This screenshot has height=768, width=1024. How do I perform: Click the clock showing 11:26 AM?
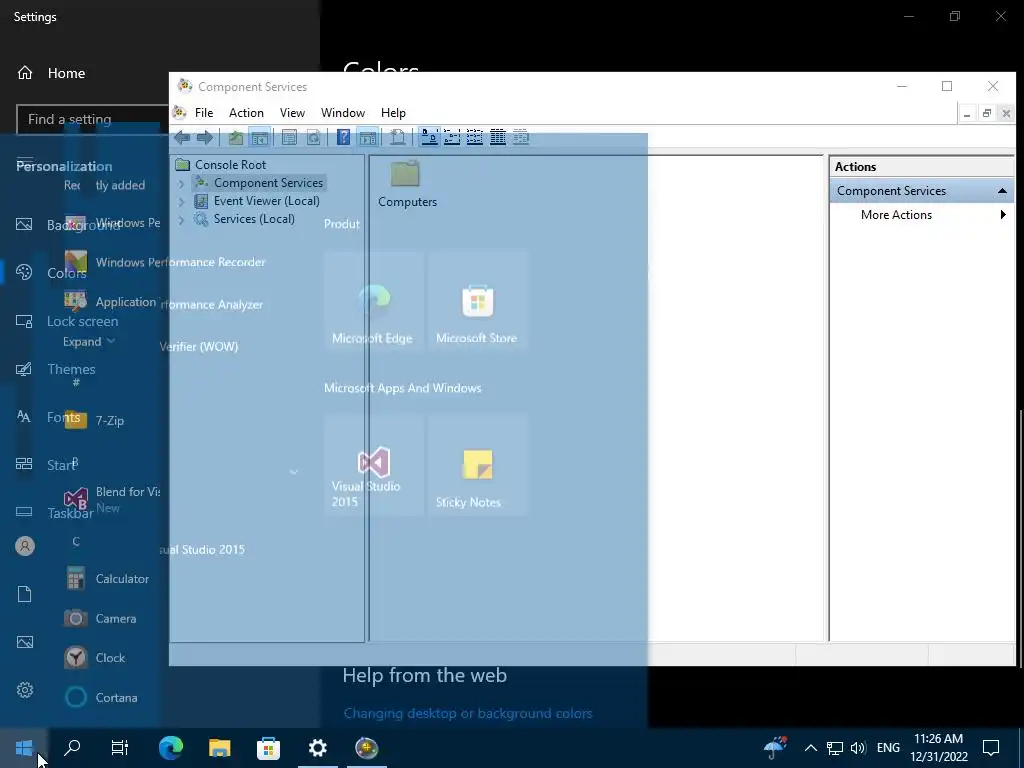click(938, 748)
